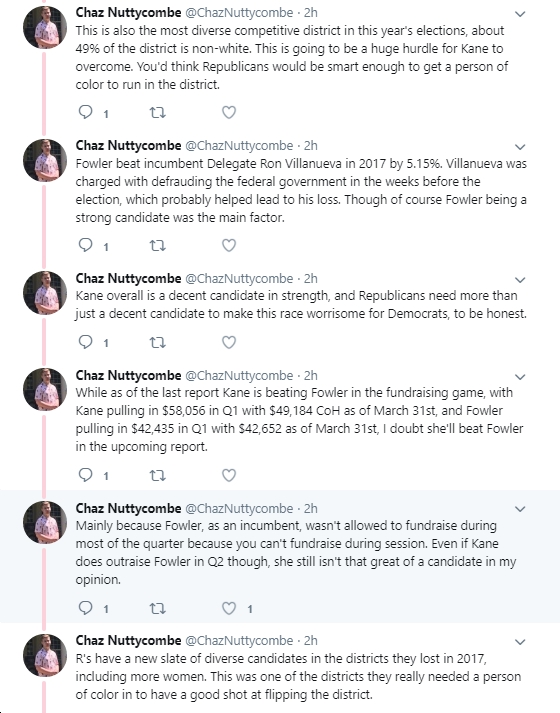Unlike the tweet about fundraising during session
The width and height of the screenshot is (560, 713).
click(x=229, y=608)
